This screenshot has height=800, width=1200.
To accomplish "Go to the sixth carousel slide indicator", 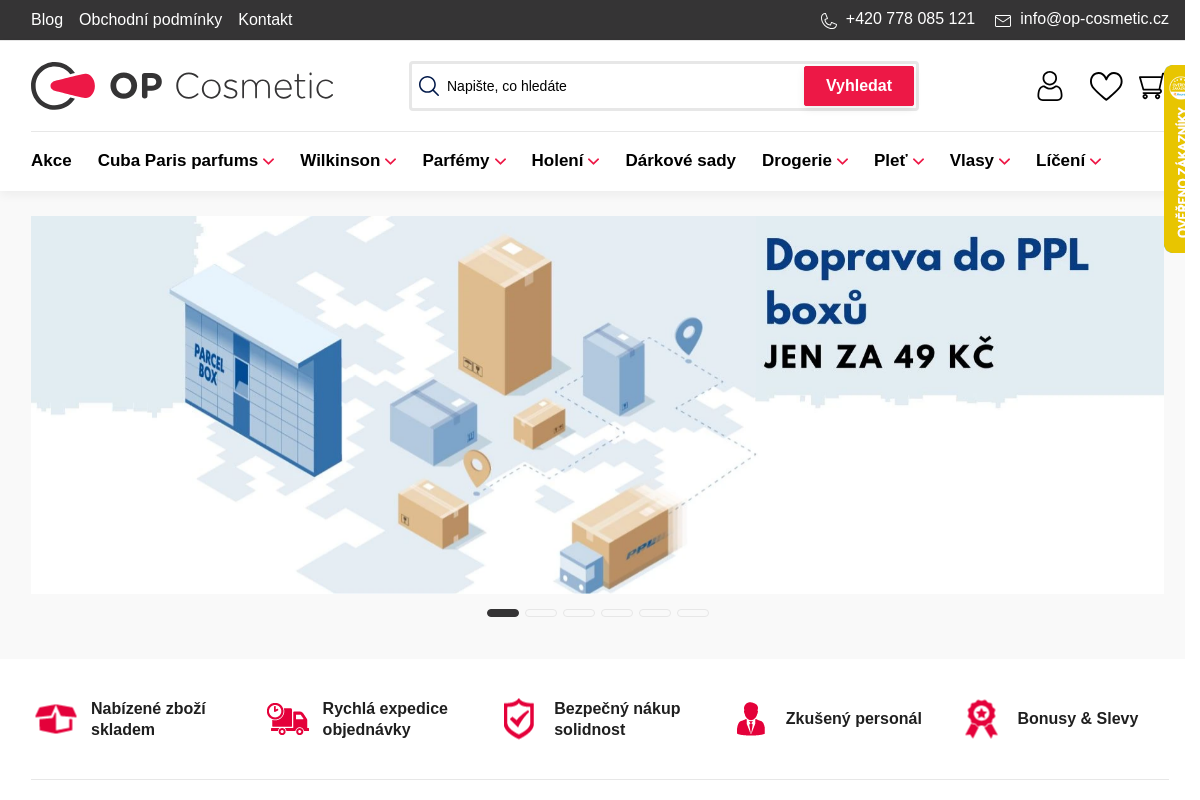I will click(x=693, y=613).
